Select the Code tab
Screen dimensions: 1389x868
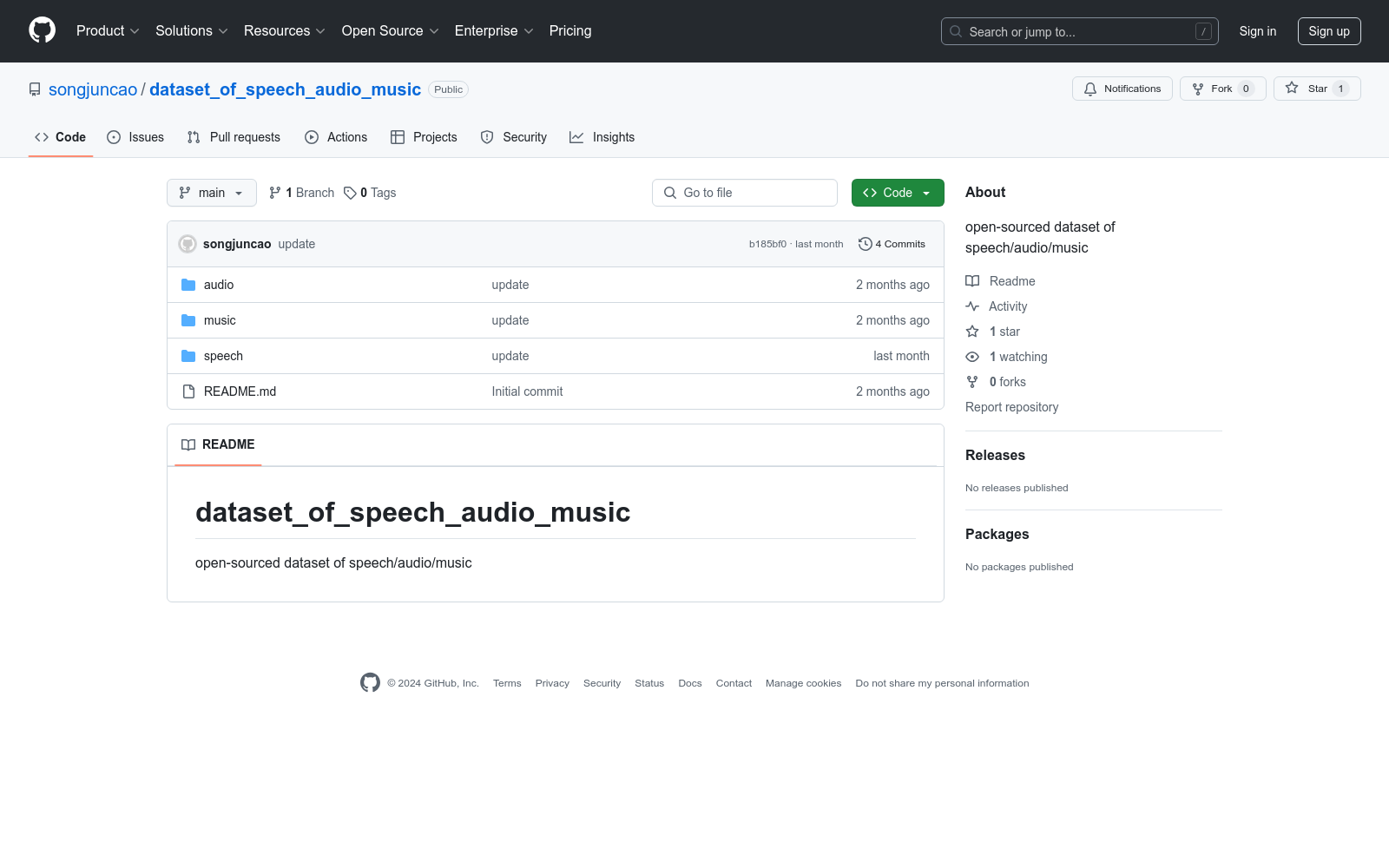(x=61, y=137)
